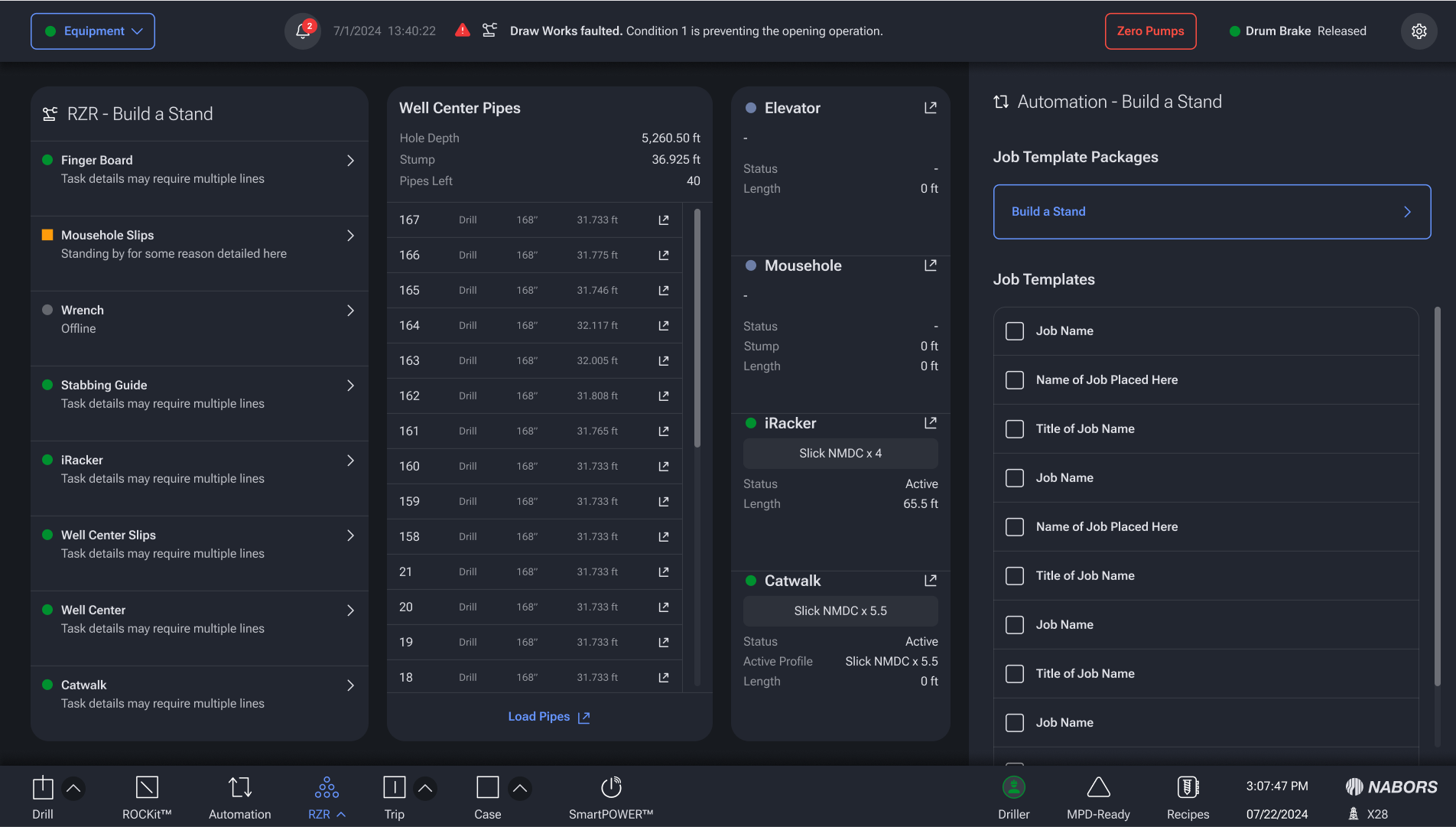Click the Drum Brake Released status
Screen dimensions: 1456x827
(1298, 31)
